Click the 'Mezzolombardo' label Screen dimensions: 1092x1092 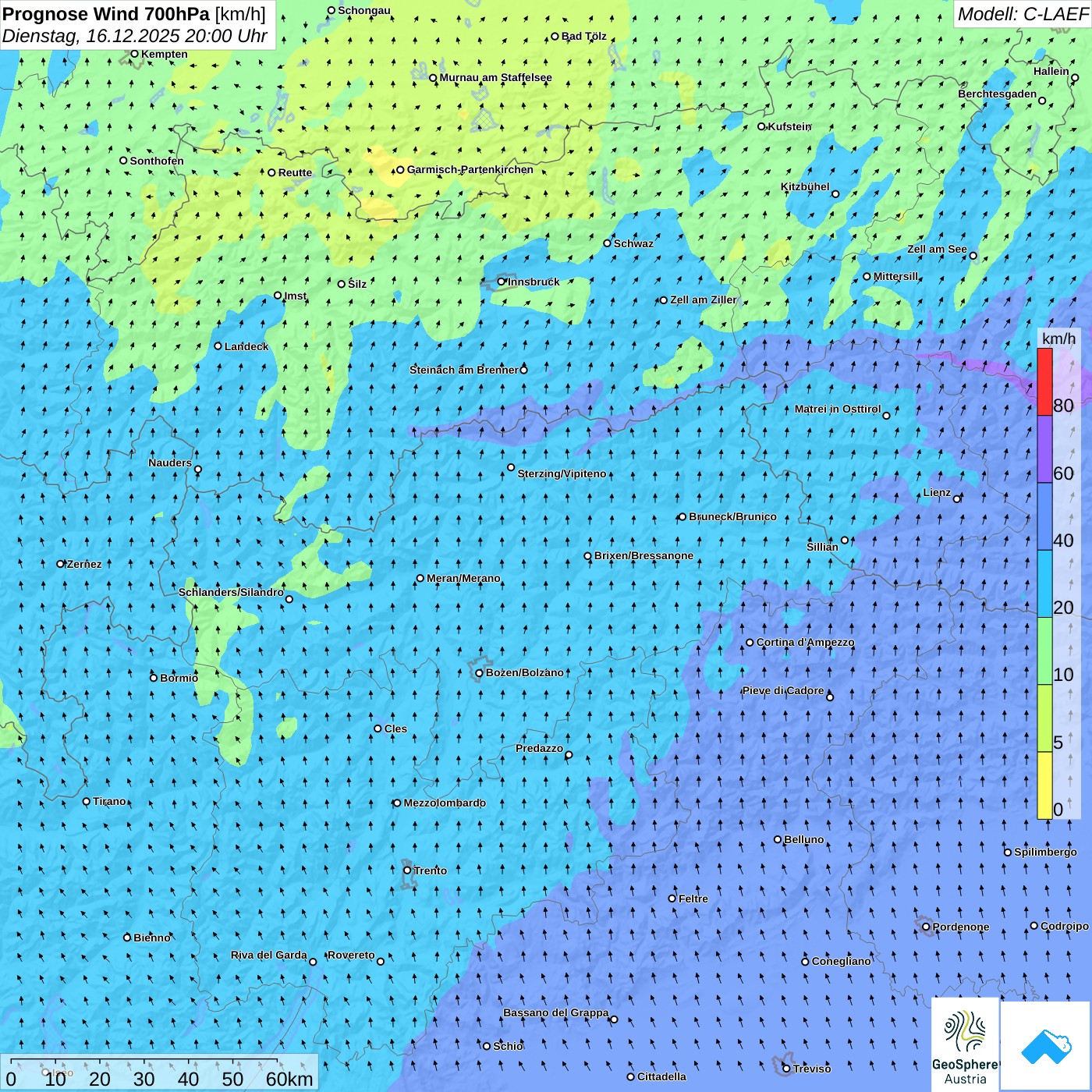click(445, 803)
